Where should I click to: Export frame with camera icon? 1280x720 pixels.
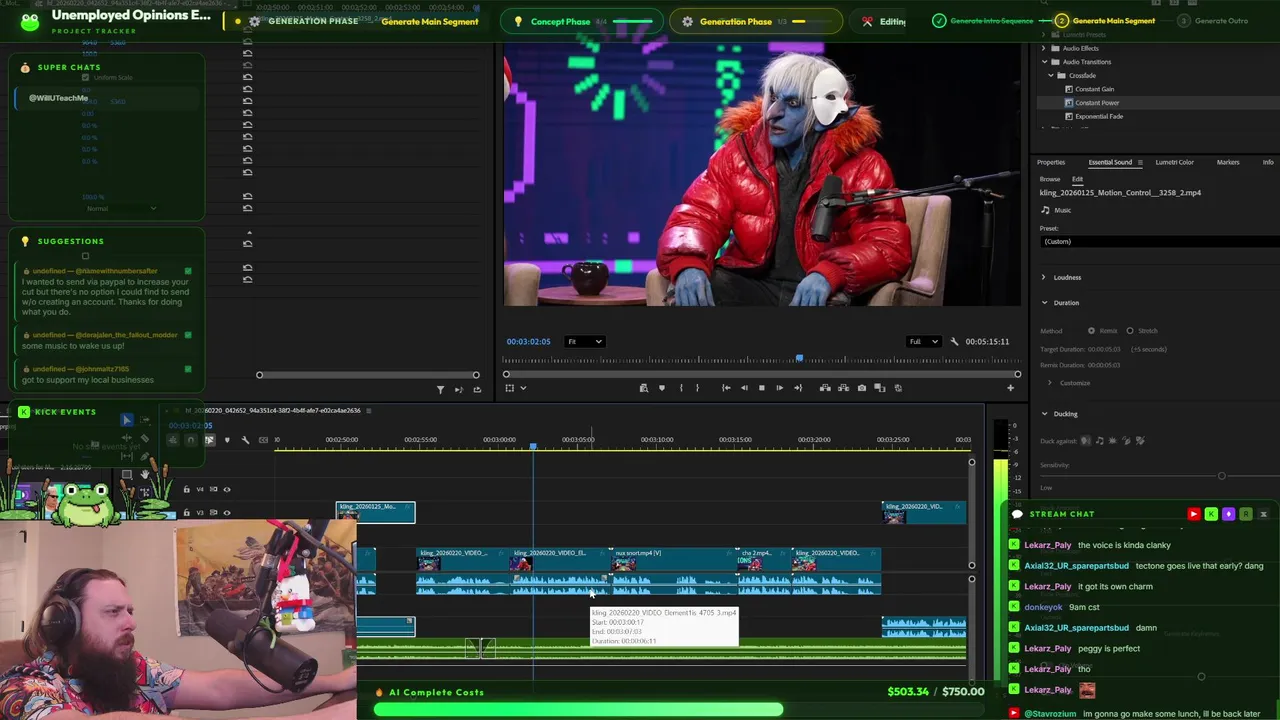click(x=862, y=388)
